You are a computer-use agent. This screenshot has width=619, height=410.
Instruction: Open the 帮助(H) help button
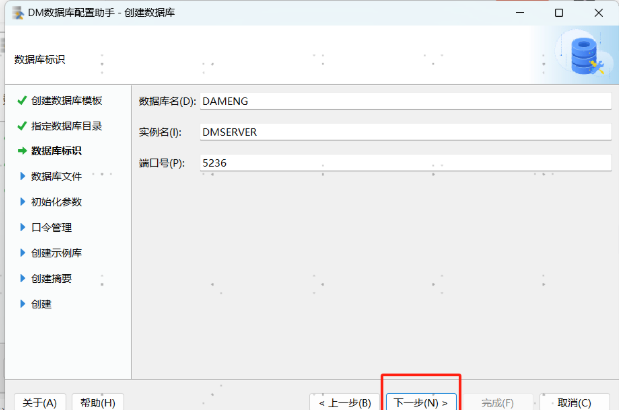click(98, 402)
